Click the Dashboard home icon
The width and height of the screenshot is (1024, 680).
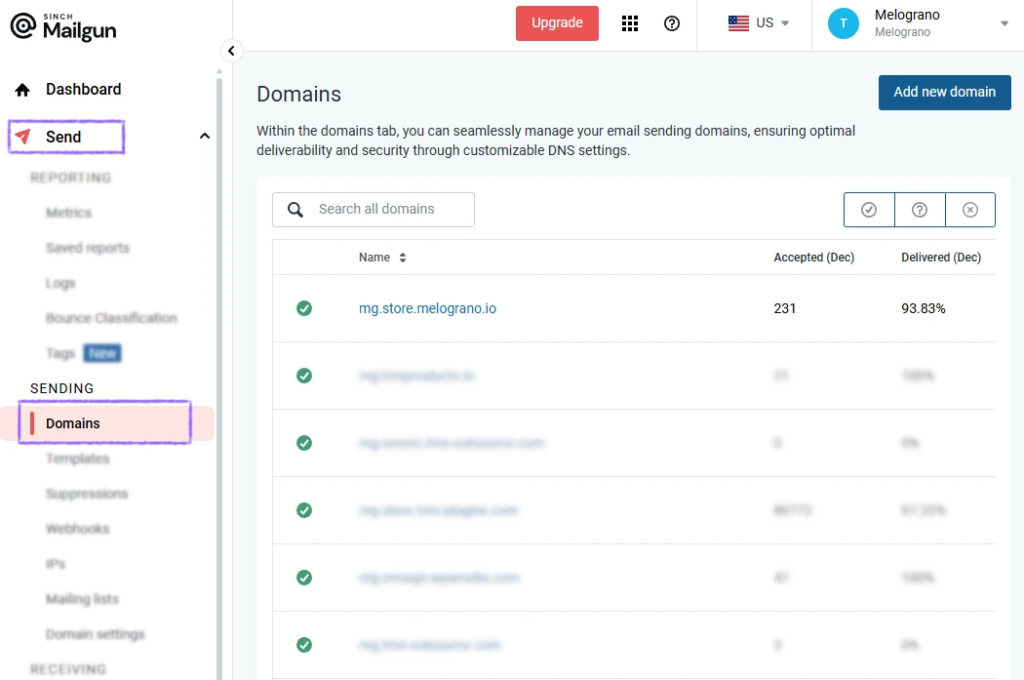coord(23,90)
